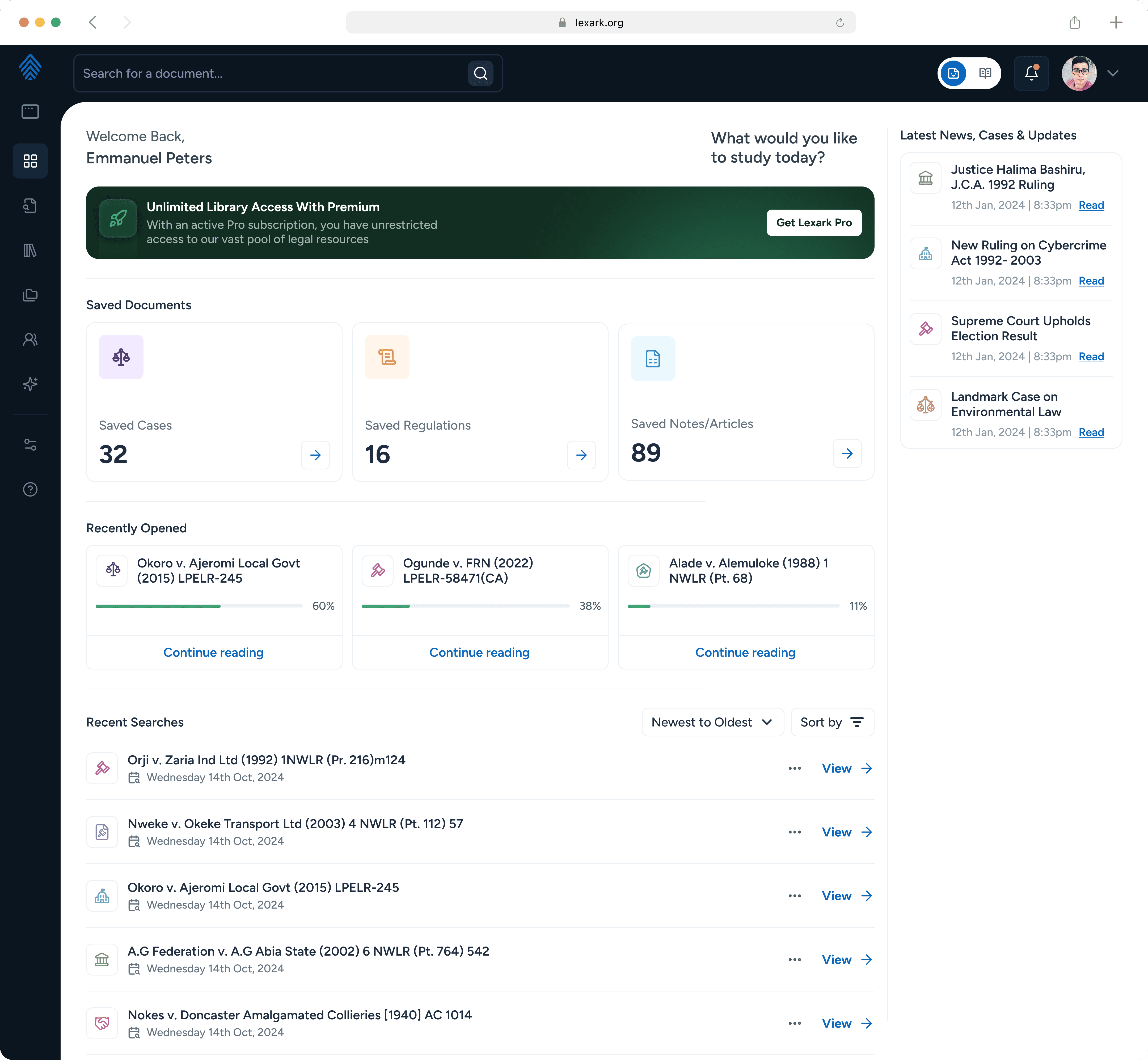This screenshot has width=1148, height=1060.
Task: Open the library books icon in sidebar
Action: coord(30,250)
